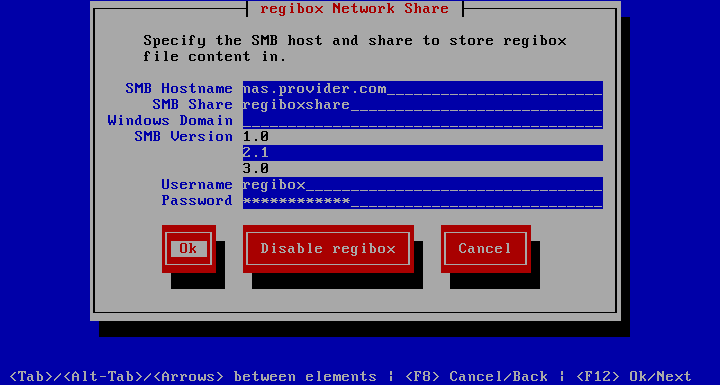This screenshot has height=385, width=720.
Task: Click the 'Specify the SMB host' instruction text
Action: [354, 48]
